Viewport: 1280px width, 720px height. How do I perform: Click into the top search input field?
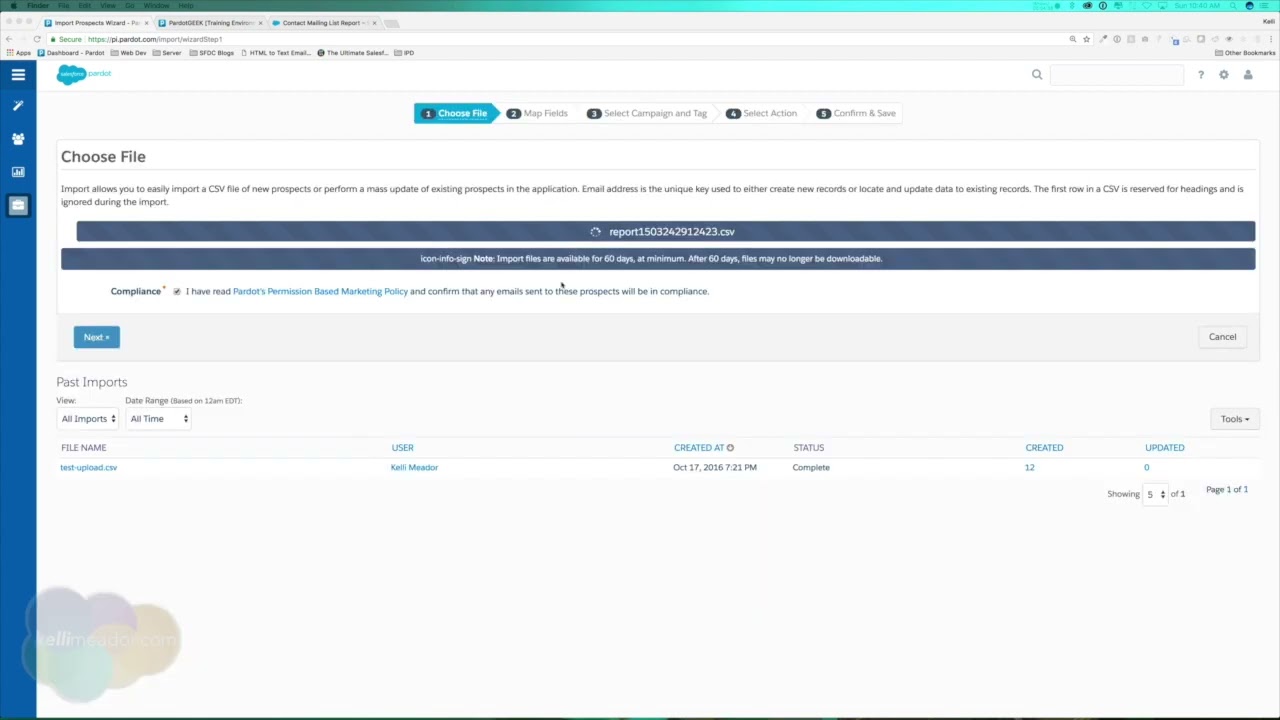click(x=1116, y=75)
